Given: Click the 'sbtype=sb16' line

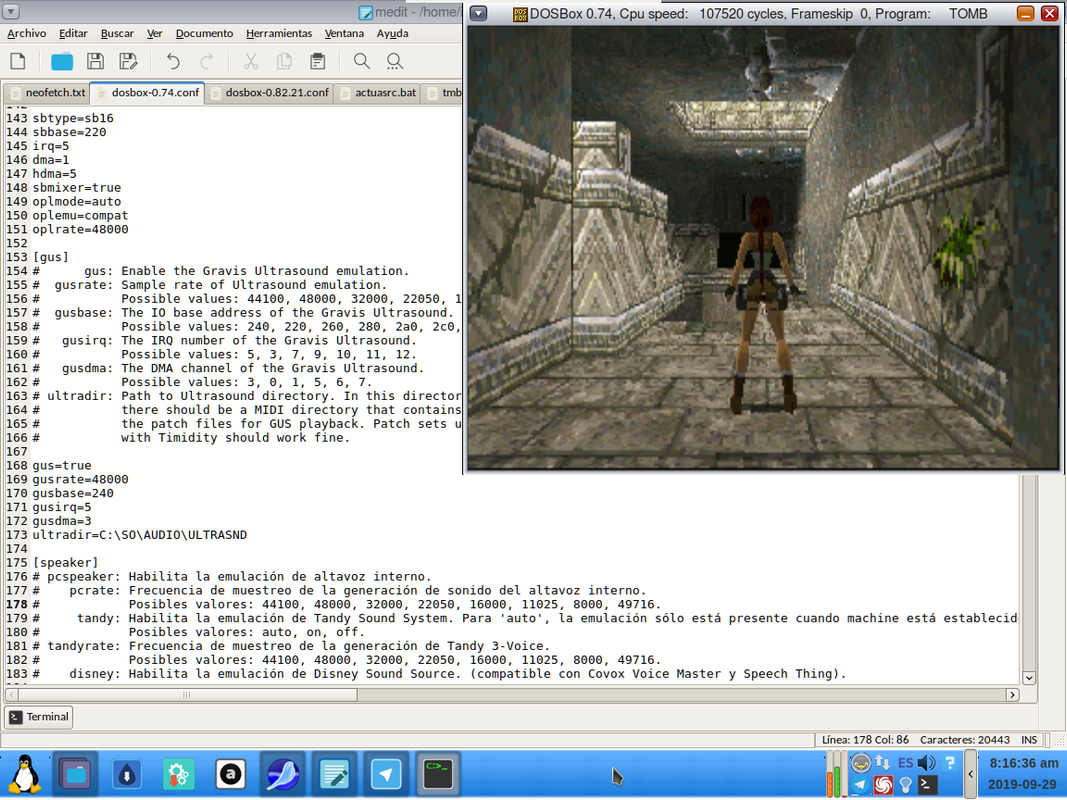Looking at the screenshot, I should point(73,118).
